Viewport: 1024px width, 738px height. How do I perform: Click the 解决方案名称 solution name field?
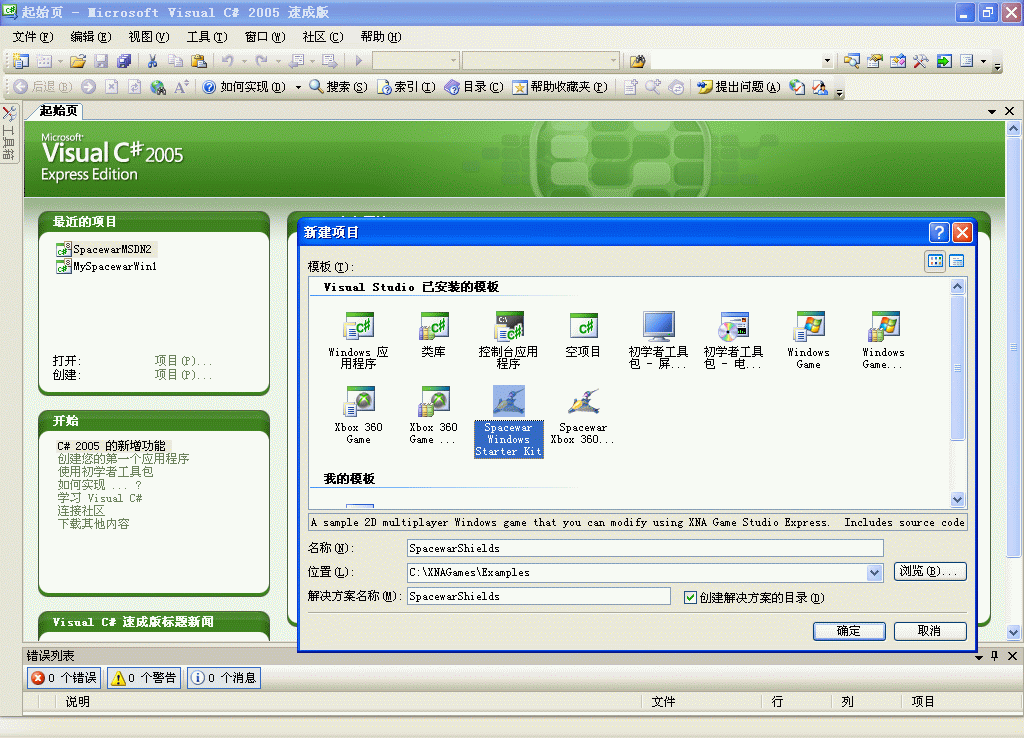[539, 596]
